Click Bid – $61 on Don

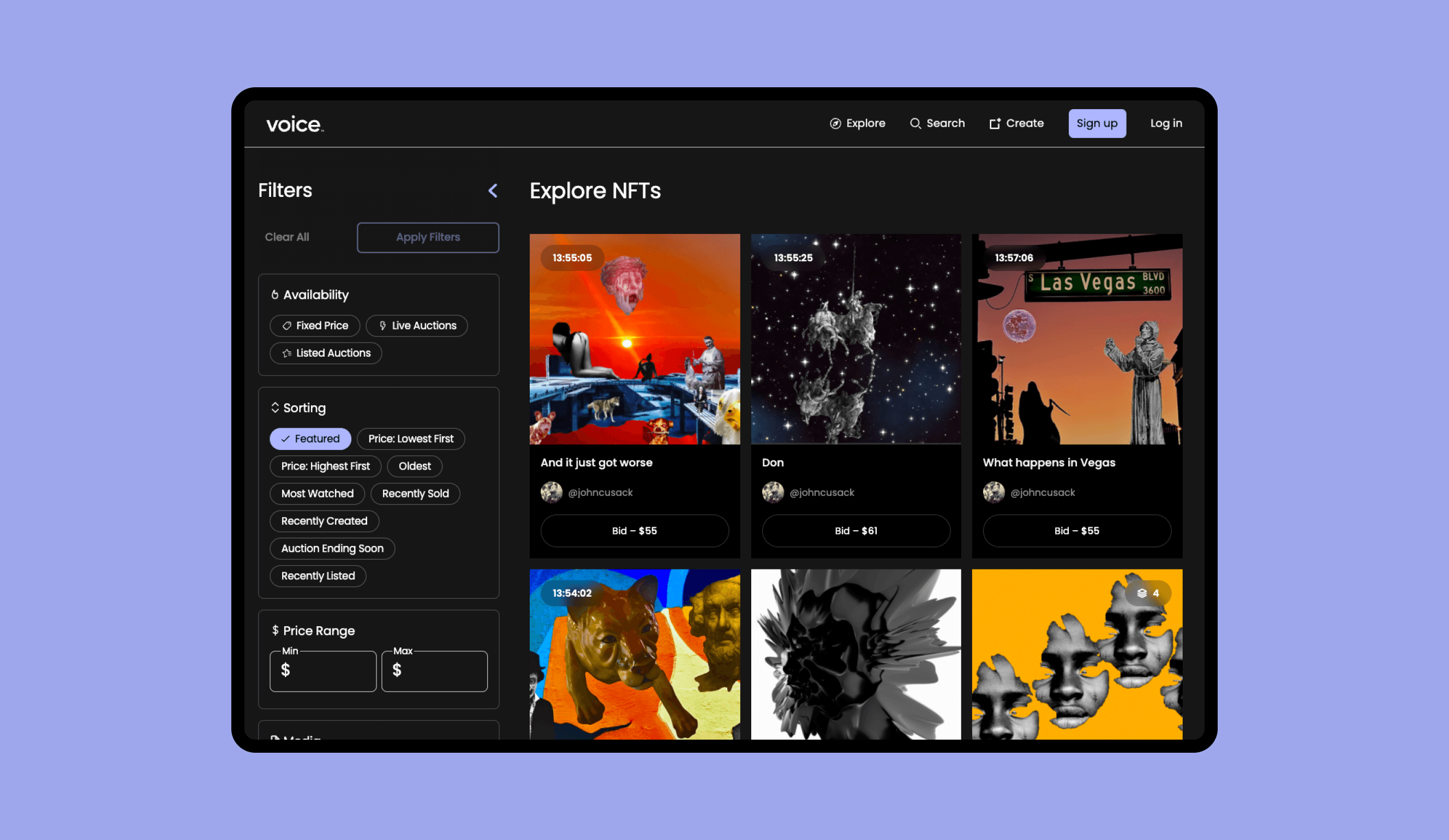(855, 531)
